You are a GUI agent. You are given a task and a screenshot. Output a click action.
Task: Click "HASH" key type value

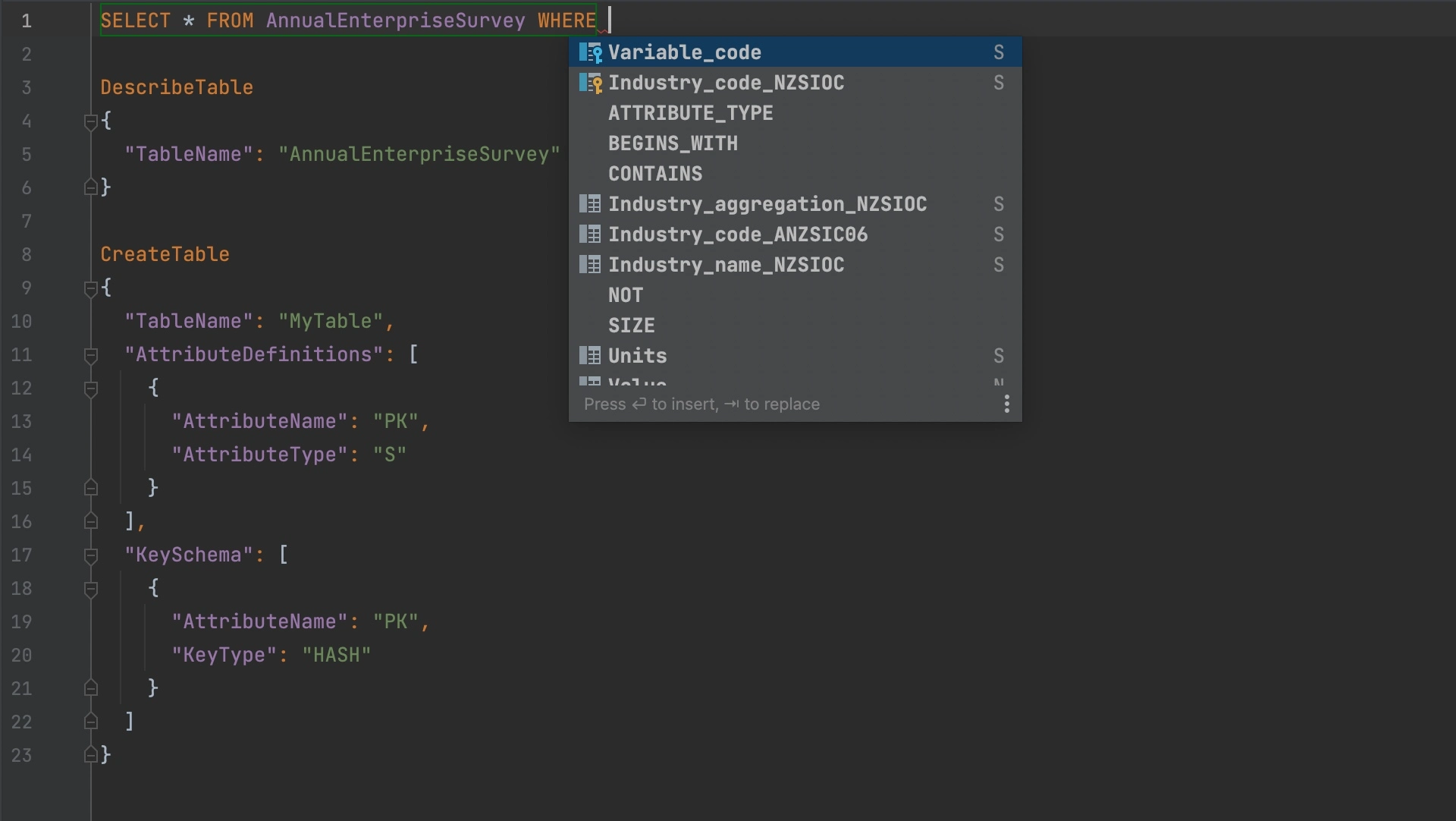tap(336, 655)
